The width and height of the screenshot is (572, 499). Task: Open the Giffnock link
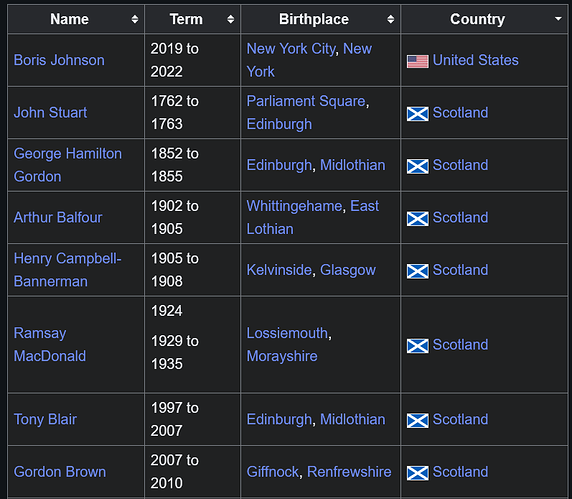tap(273, 472)
